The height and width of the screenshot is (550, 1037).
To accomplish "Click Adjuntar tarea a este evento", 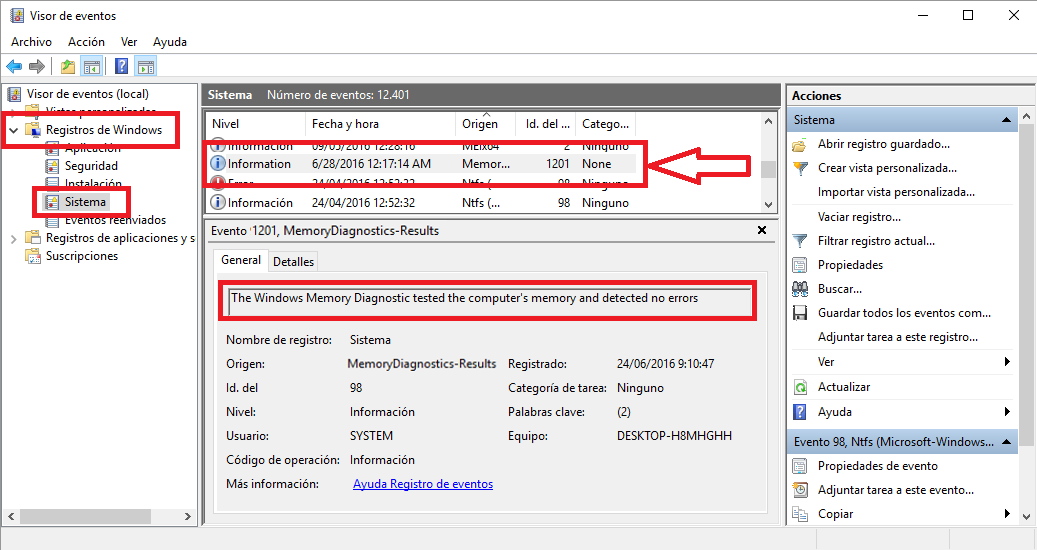I will [x=895, y=490].
